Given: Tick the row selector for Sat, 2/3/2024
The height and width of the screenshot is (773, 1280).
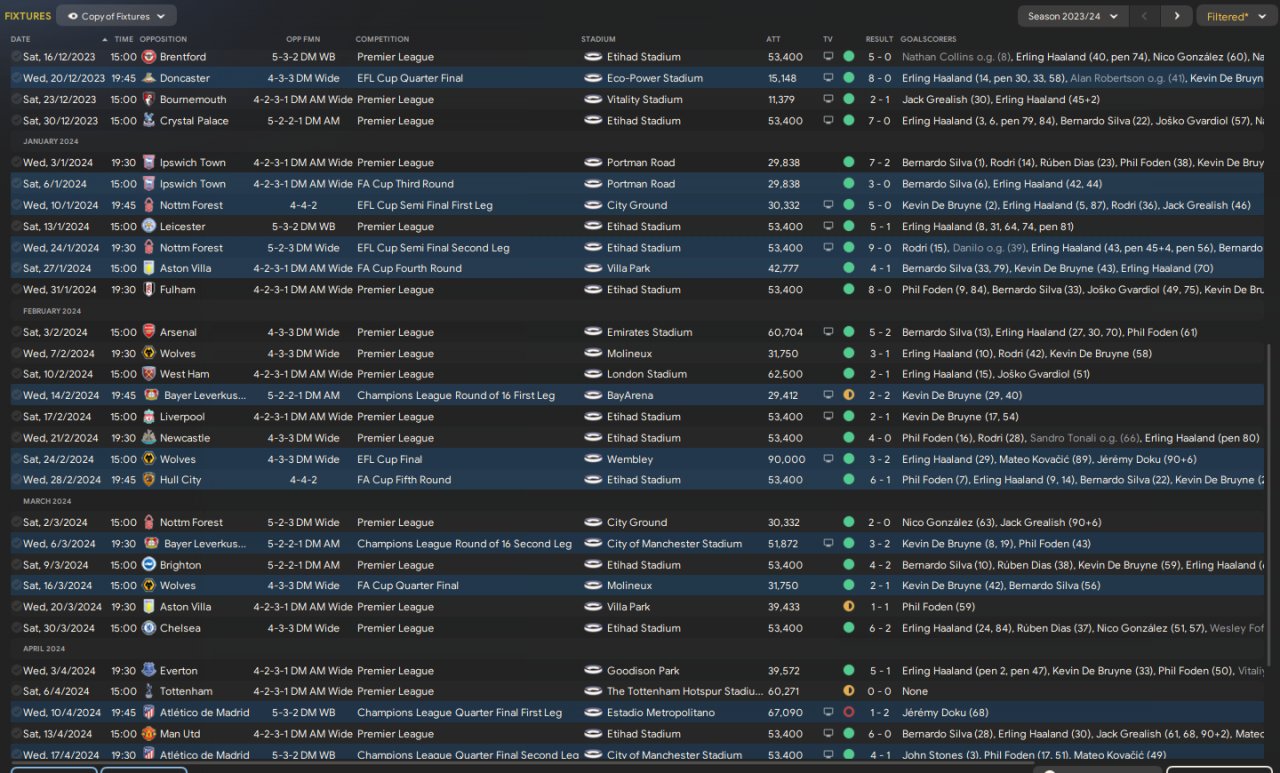Looking at the screenshot, I should tap(16, 522).
